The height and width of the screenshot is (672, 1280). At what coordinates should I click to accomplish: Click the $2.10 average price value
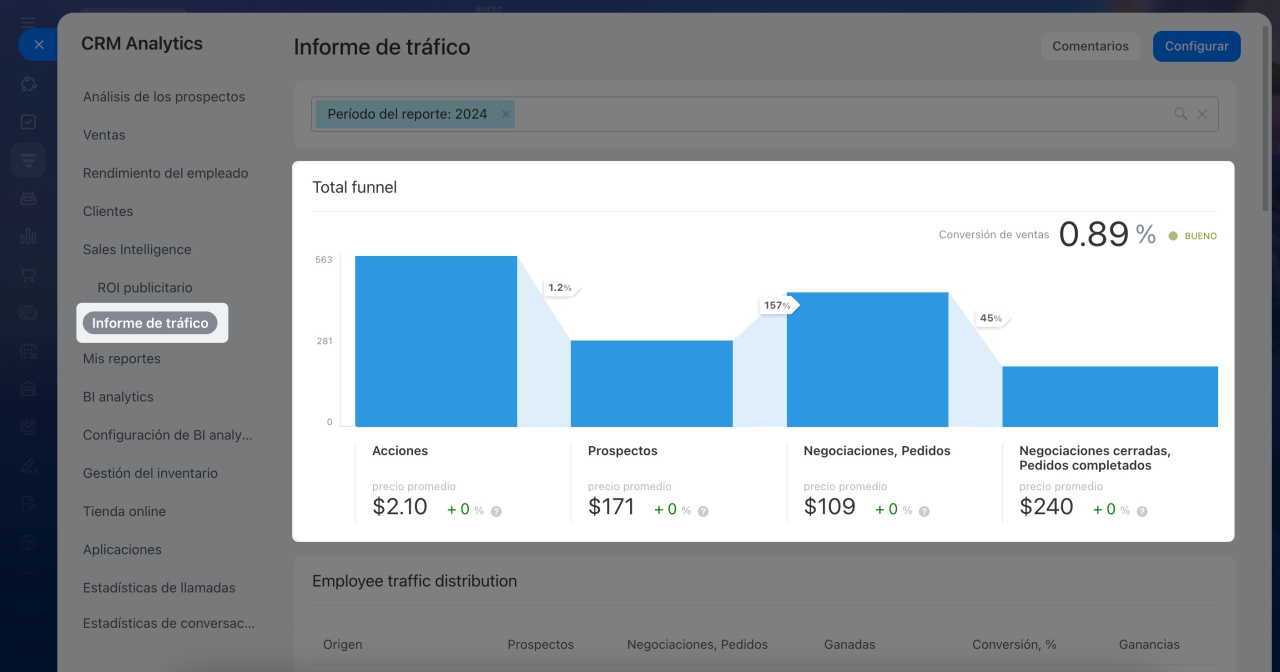400,507
